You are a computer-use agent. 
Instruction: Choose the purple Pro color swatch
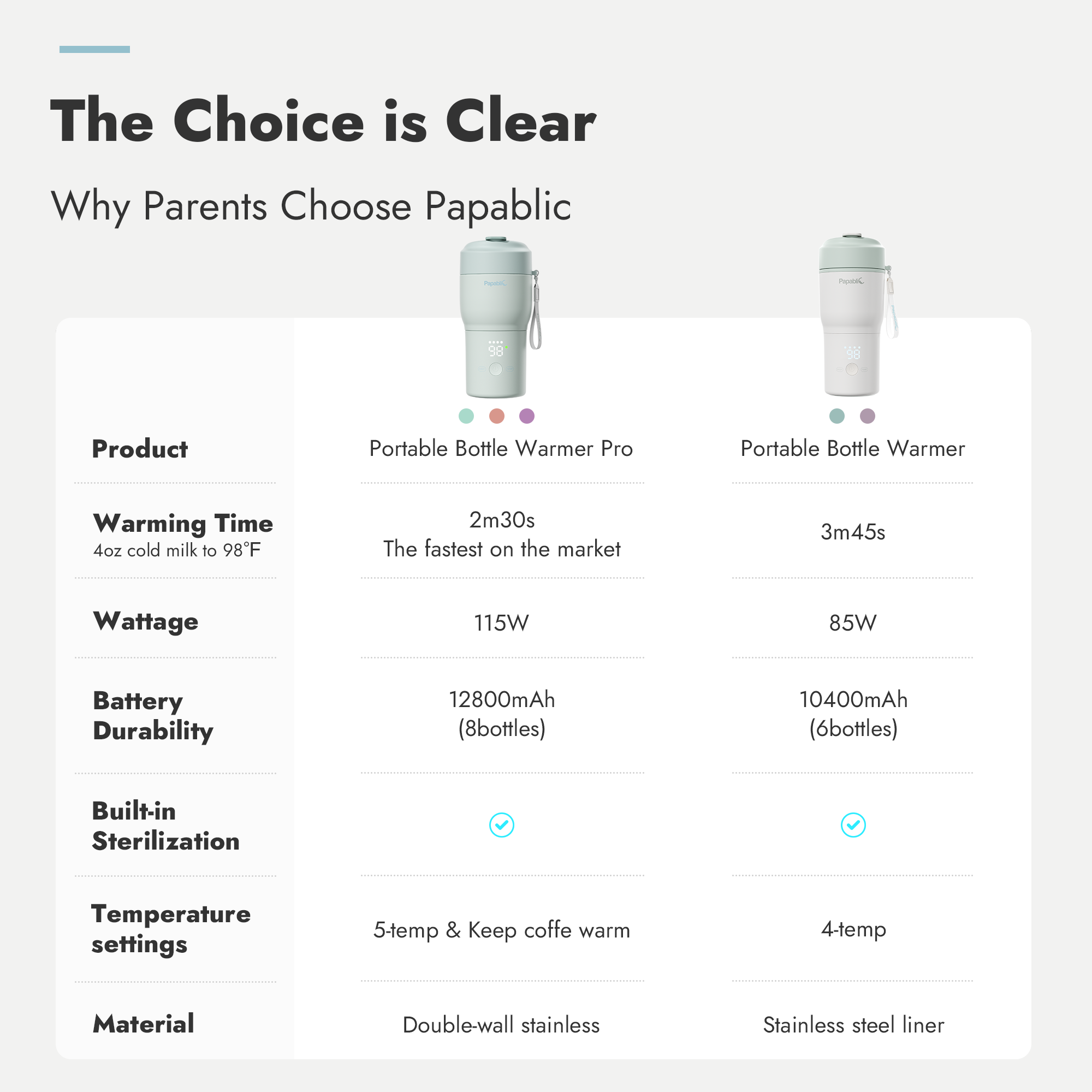pyautogui.click(x=527, y=416)
